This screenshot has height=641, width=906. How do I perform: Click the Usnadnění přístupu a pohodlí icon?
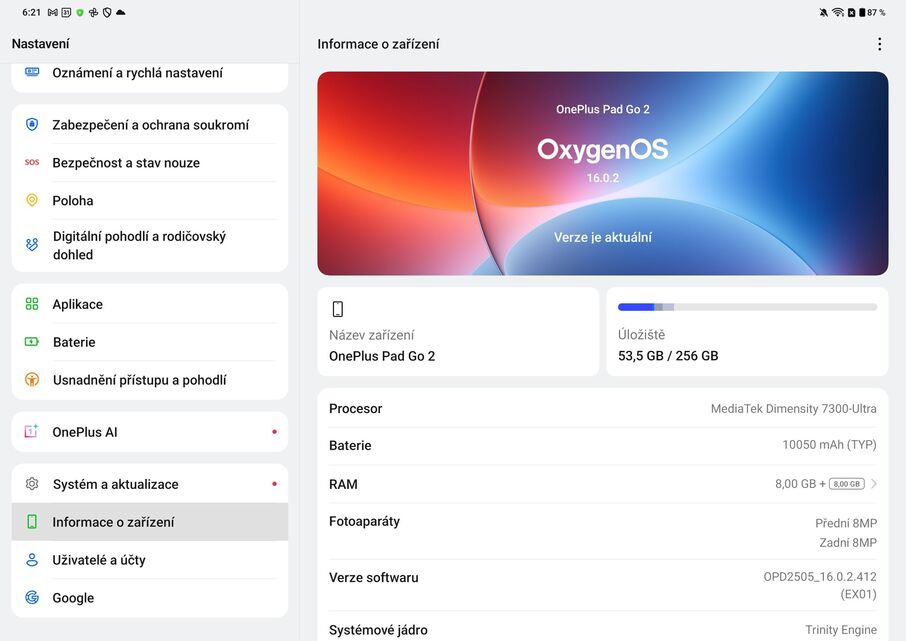pyautogui.click(x=31, y=380)
